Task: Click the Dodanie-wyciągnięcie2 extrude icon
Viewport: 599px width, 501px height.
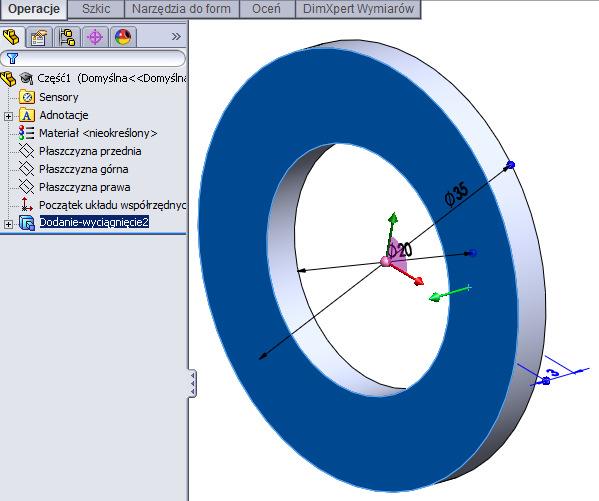Action: click(x=27, y=223)
